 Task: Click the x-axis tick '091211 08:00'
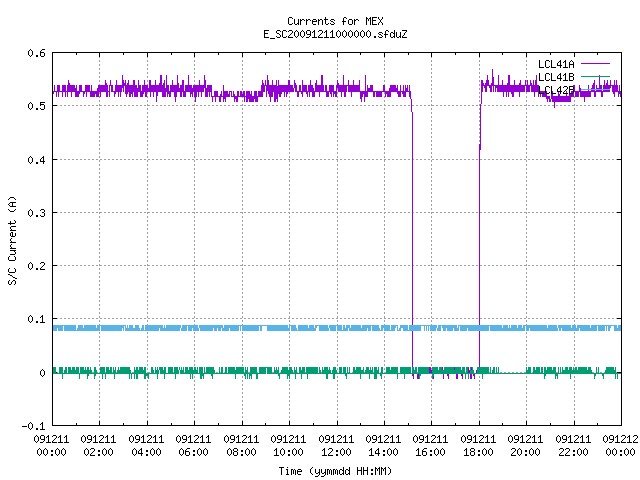point(241,446)
